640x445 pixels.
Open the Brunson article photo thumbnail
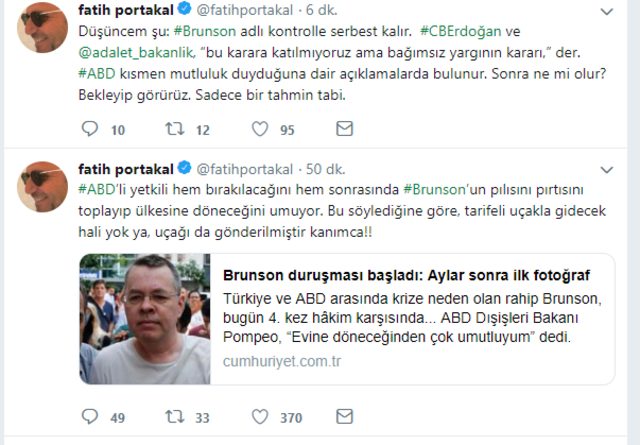tap(145, 319)
